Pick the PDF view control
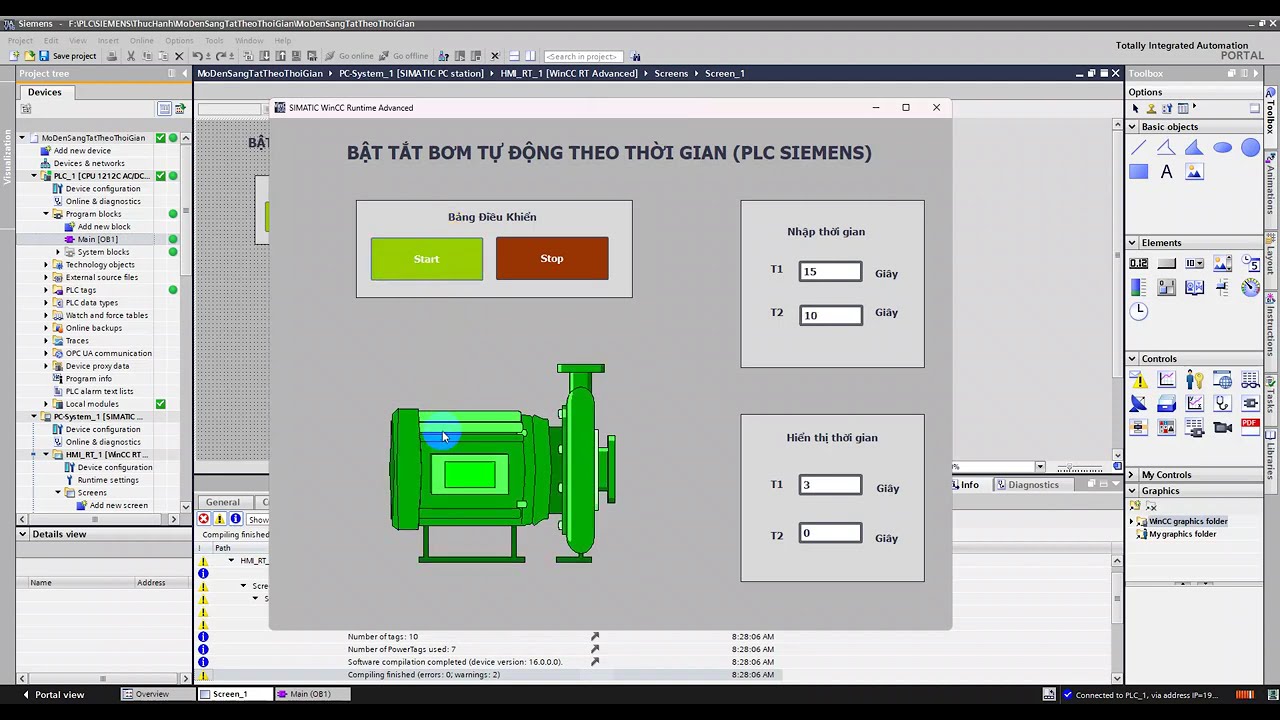 (1250, 427)
